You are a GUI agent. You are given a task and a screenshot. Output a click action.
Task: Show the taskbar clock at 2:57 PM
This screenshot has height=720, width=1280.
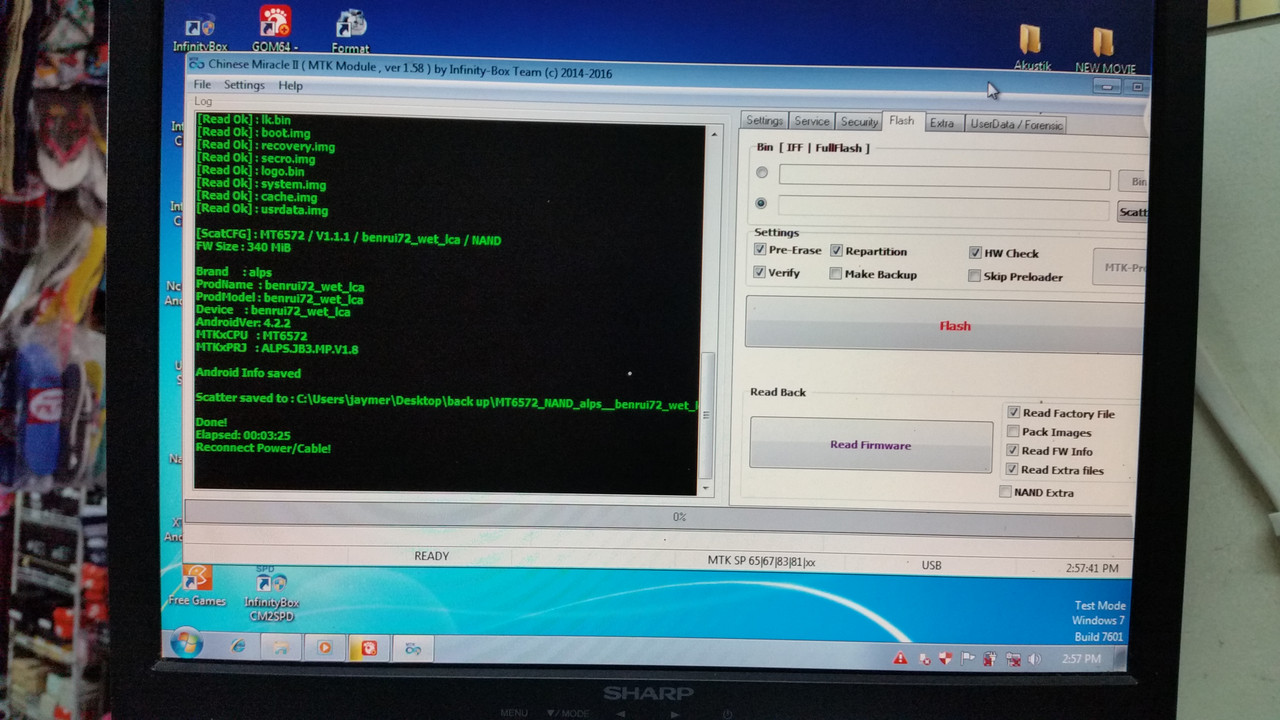[1080, 660]
